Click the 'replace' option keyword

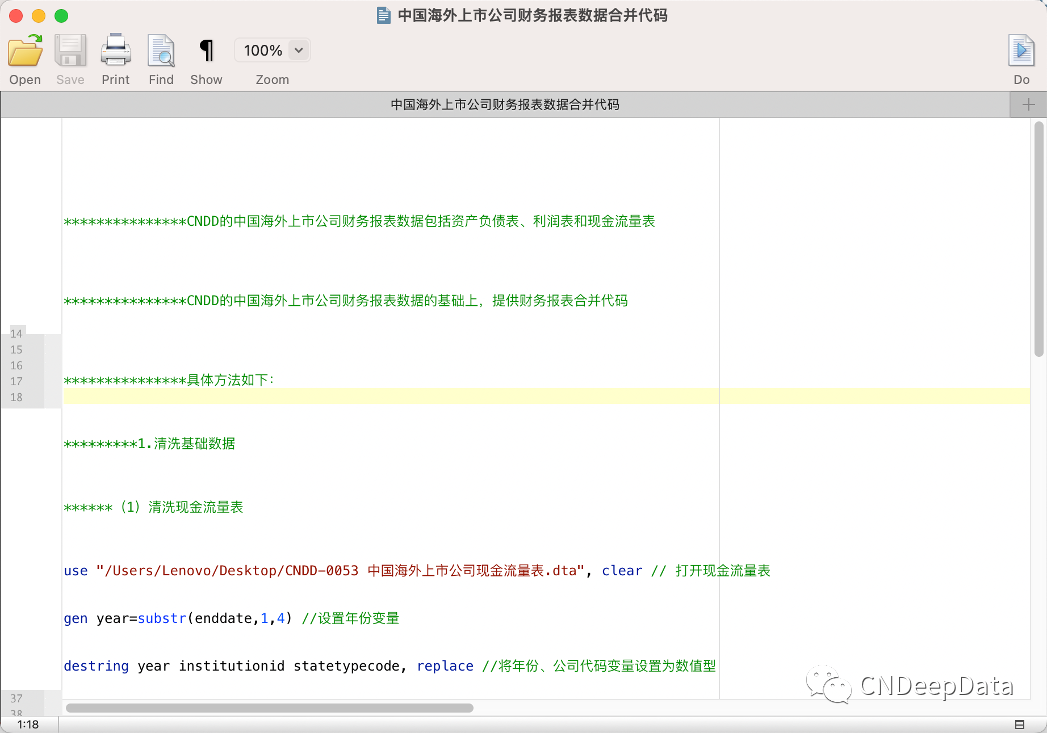[x=445, y=666]
